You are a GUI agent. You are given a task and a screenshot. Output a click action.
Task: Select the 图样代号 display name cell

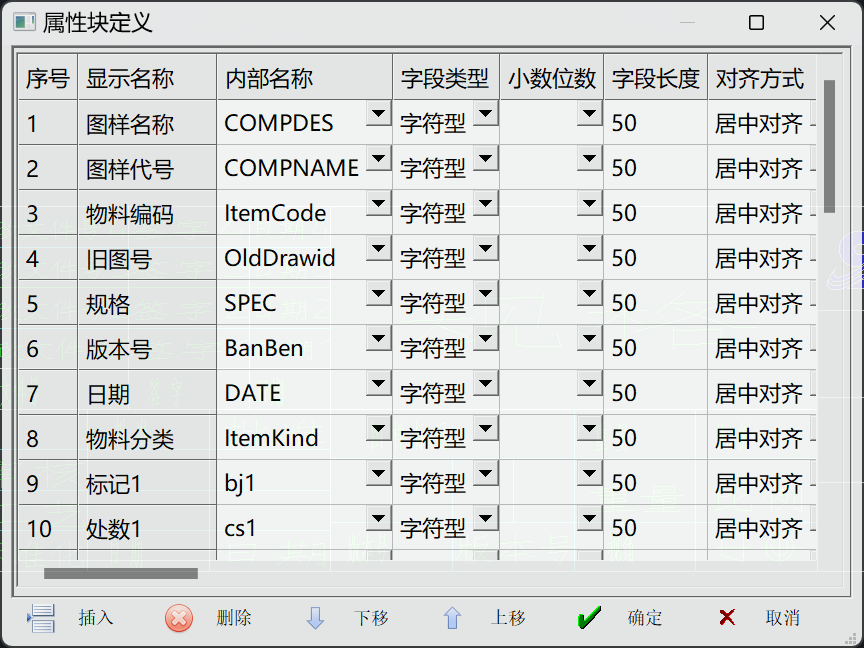point(147,168)
